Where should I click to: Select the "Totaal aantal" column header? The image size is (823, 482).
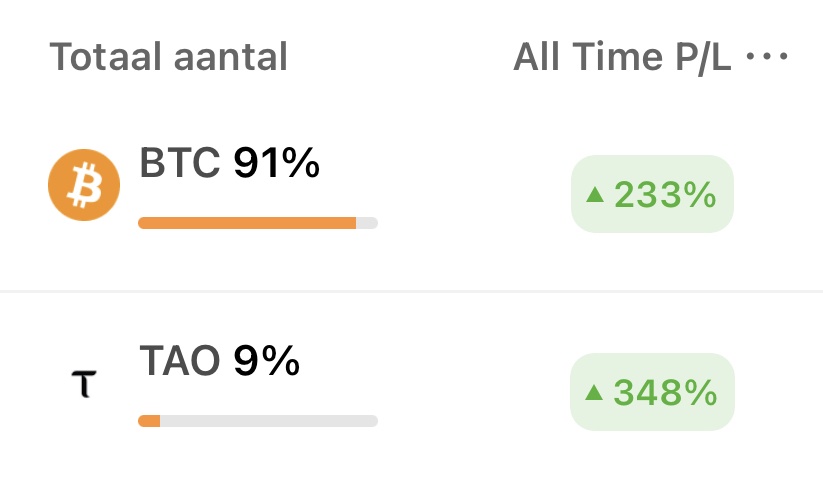point(168,57)
